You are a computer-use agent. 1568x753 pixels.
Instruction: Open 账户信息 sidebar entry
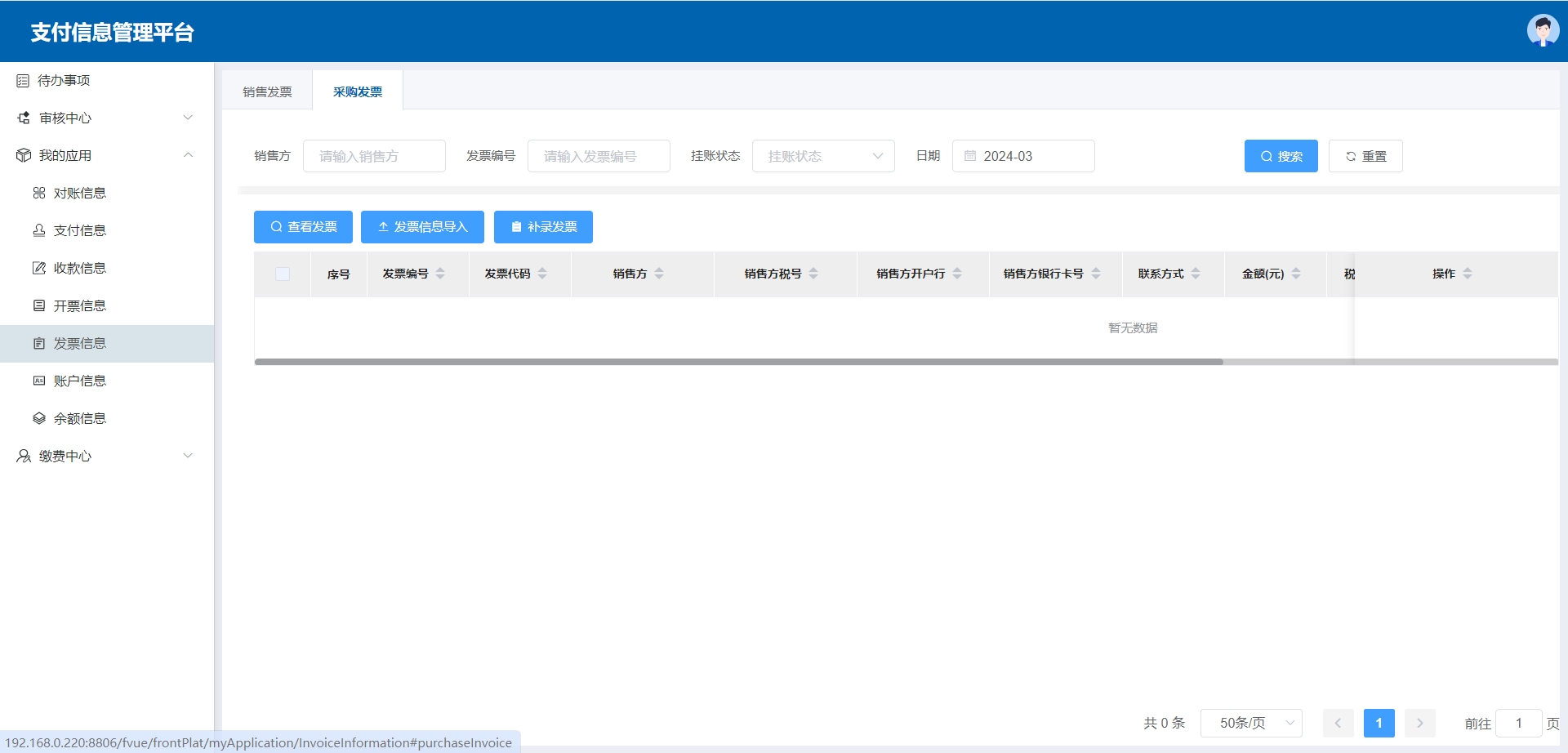pos(79,381)
